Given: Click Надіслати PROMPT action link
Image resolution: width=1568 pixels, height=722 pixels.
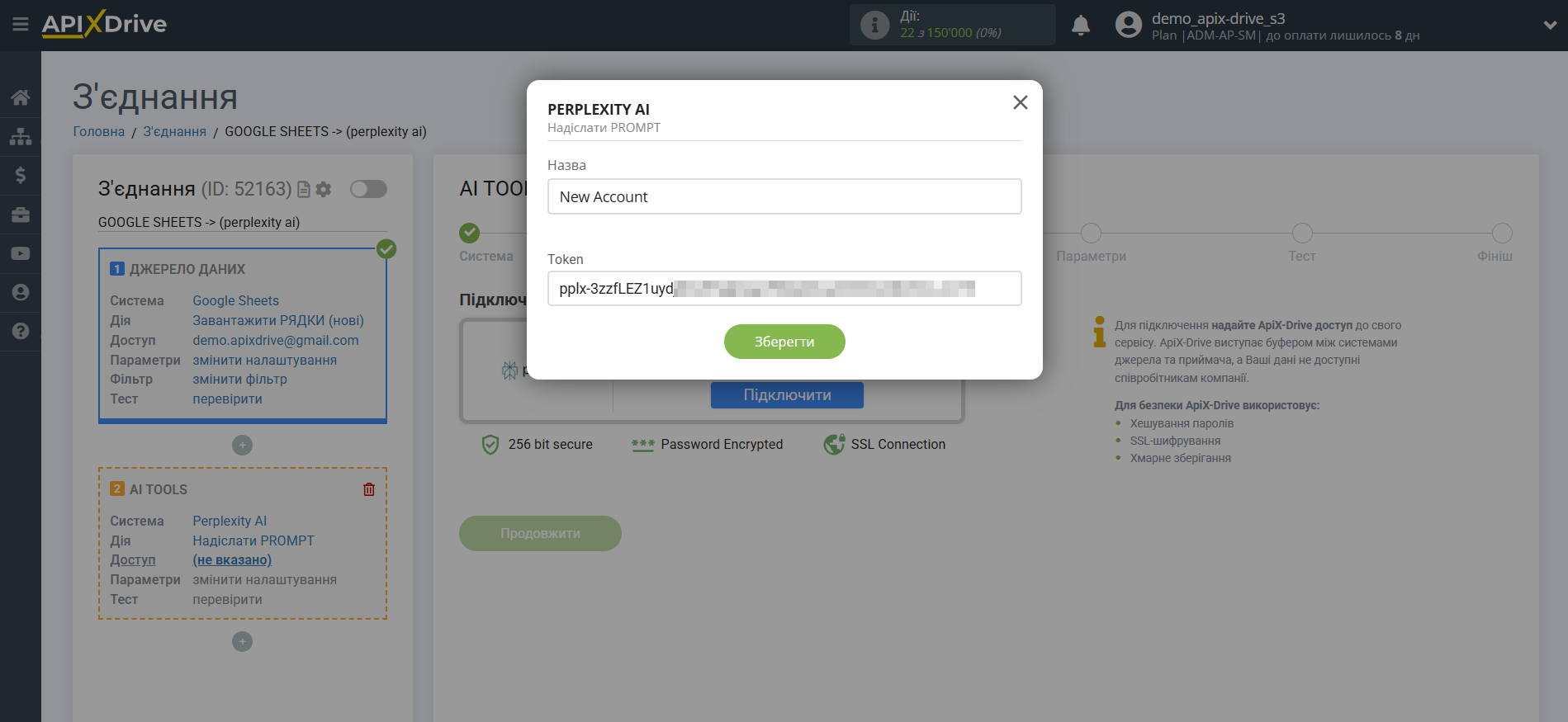Looking at the screenshot, I should [x=253, y=540].
